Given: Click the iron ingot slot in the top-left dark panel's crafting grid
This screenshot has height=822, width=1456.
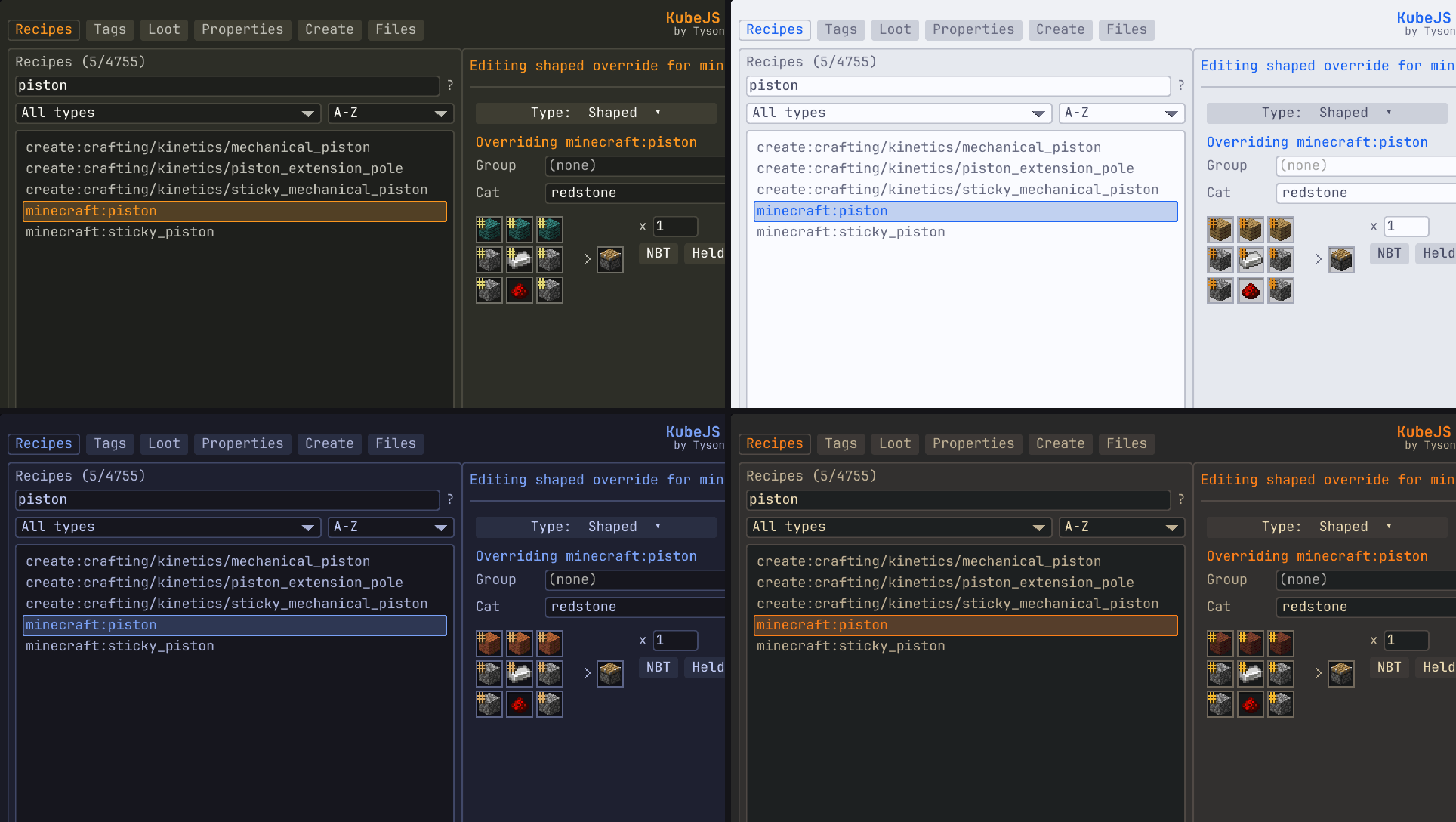Looking at the screenshot, I should (x=520, y=260).
